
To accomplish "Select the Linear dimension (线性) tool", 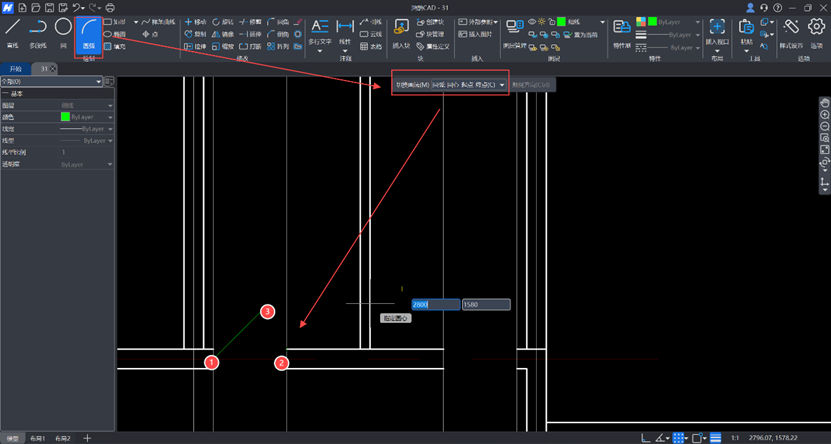I will tap(345, 34).
